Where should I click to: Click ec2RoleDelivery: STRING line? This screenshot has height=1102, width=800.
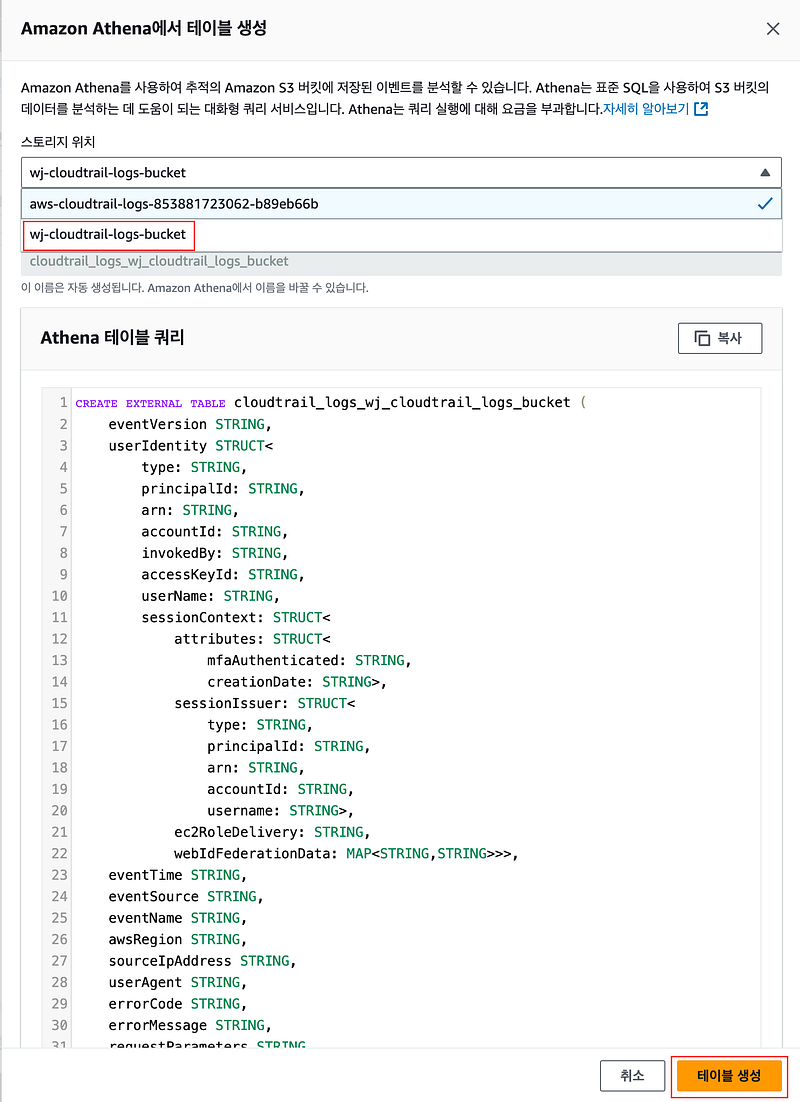[272, 832]
